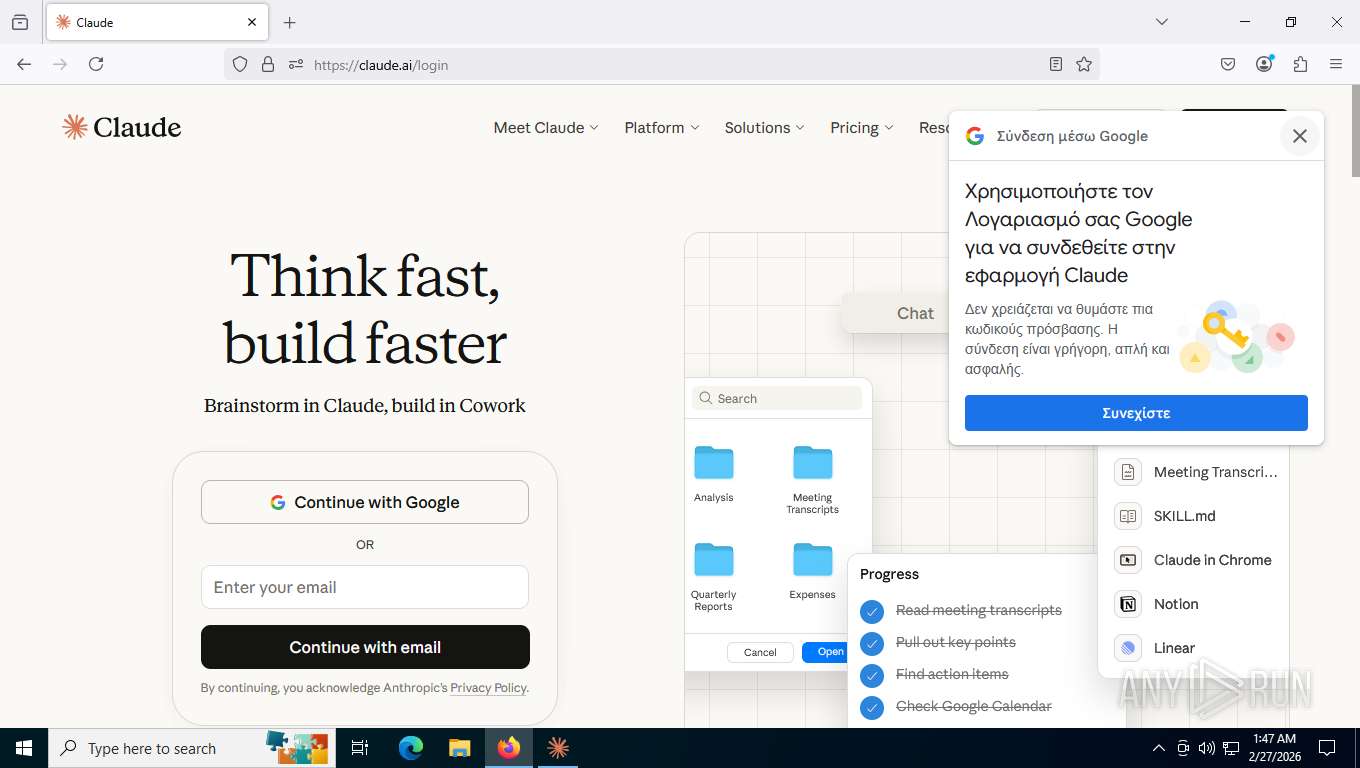Open File Explorer from taskbar
This screenshot has height=768, width=1360.
459,748
